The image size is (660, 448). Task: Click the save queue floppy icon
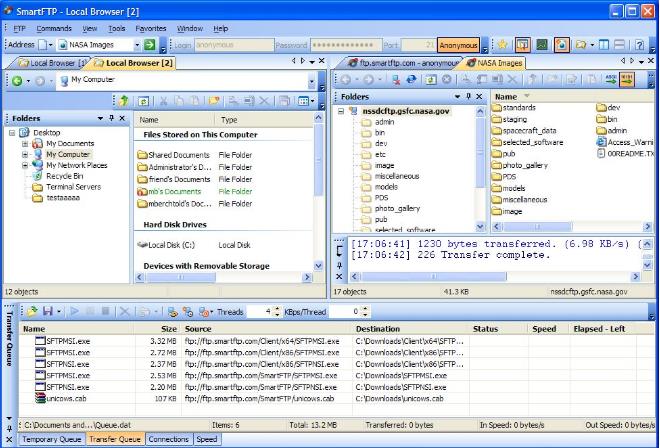pos(48,312)
